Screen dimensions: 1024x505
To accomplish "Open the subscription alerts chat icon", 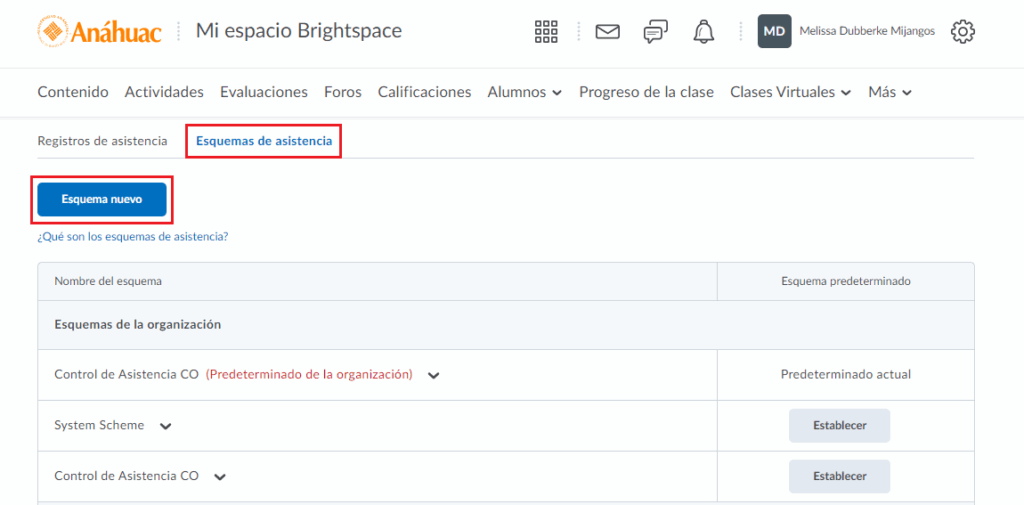I will click(x=655, y=32).
